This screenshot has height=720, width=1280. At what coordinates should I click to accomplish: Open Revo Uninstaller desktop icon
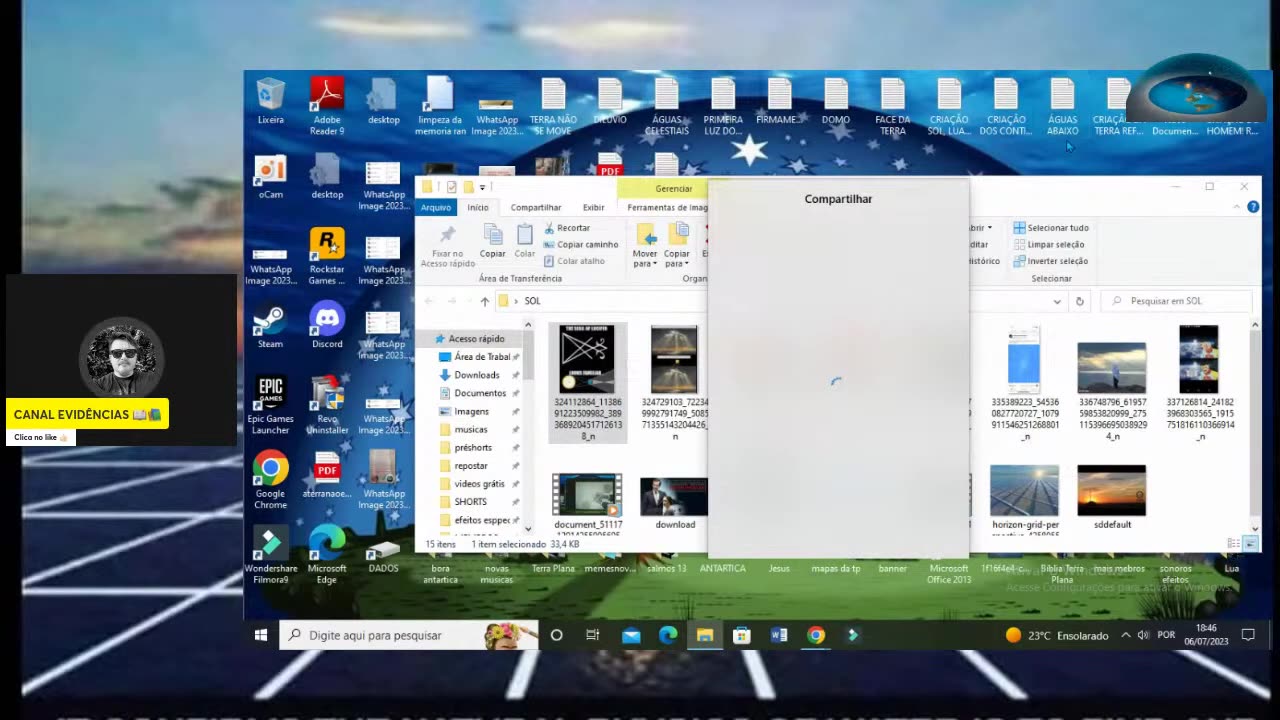(x=327, y=405)
